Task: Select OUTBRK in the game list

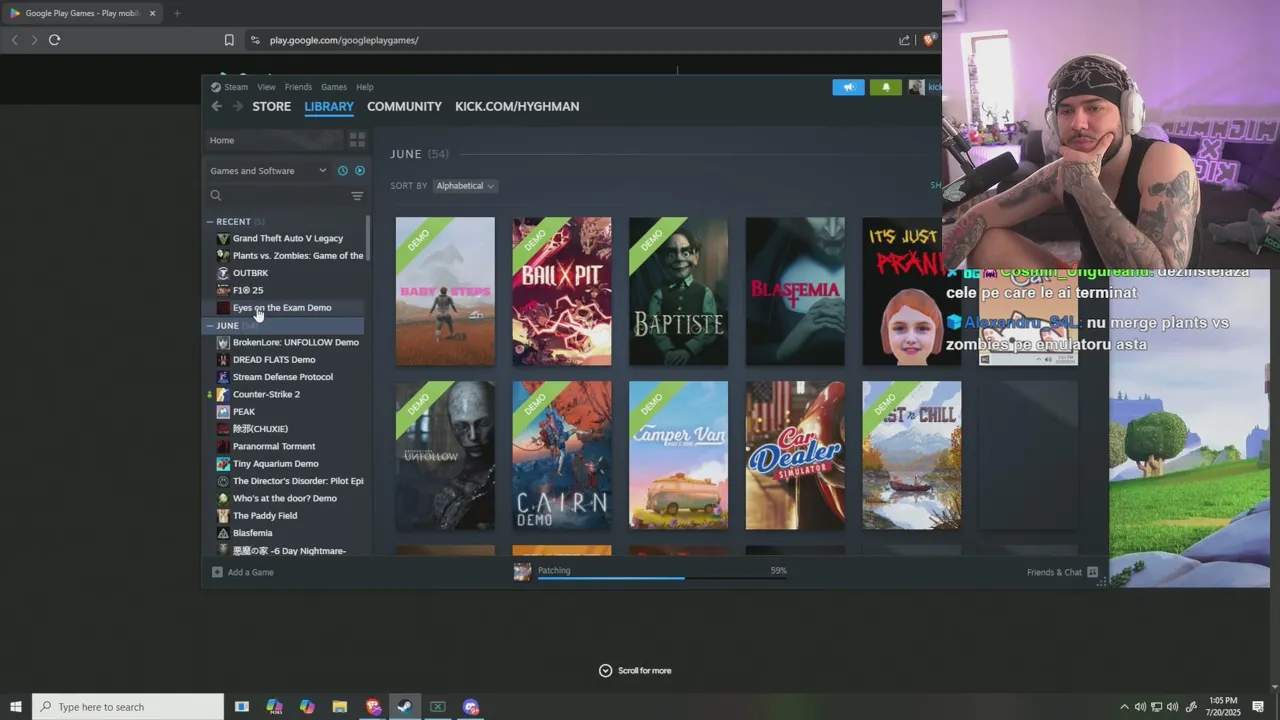Action: (x=251, y=273)
